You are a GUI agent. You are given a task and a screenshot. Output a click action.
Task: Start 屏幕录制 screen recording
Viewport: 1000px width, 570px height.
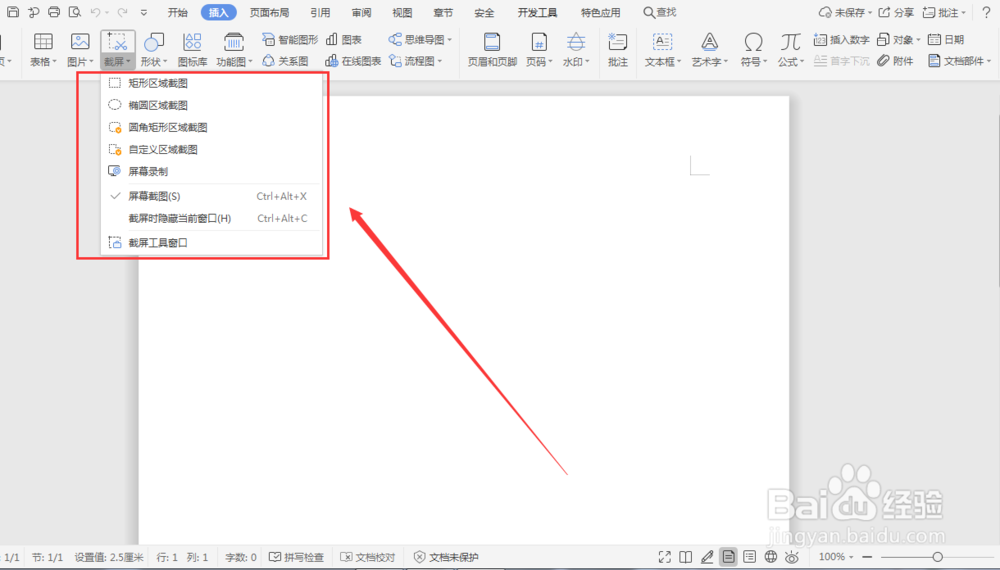click(211, 172)
